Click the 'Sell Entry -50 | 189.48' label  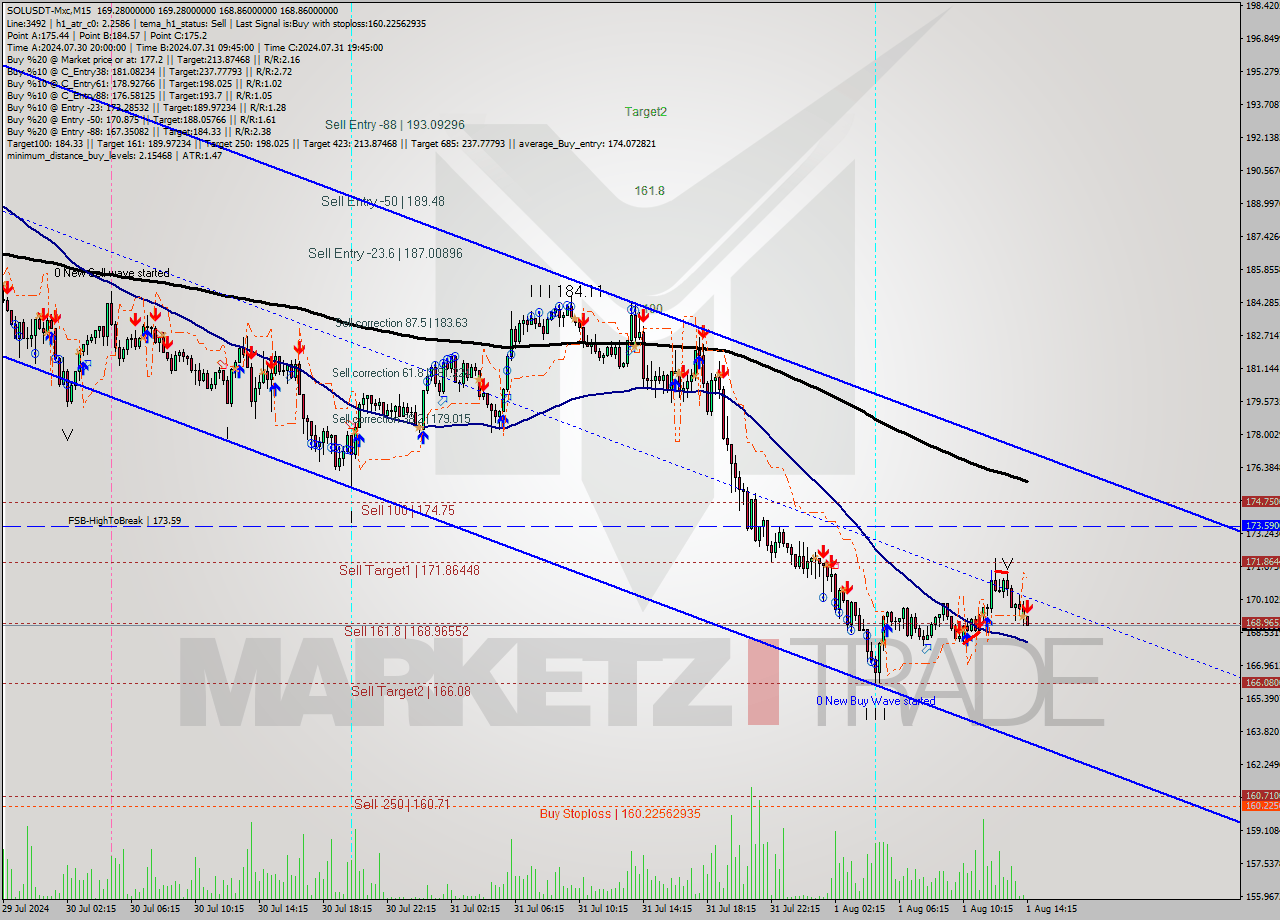(383, 201)
